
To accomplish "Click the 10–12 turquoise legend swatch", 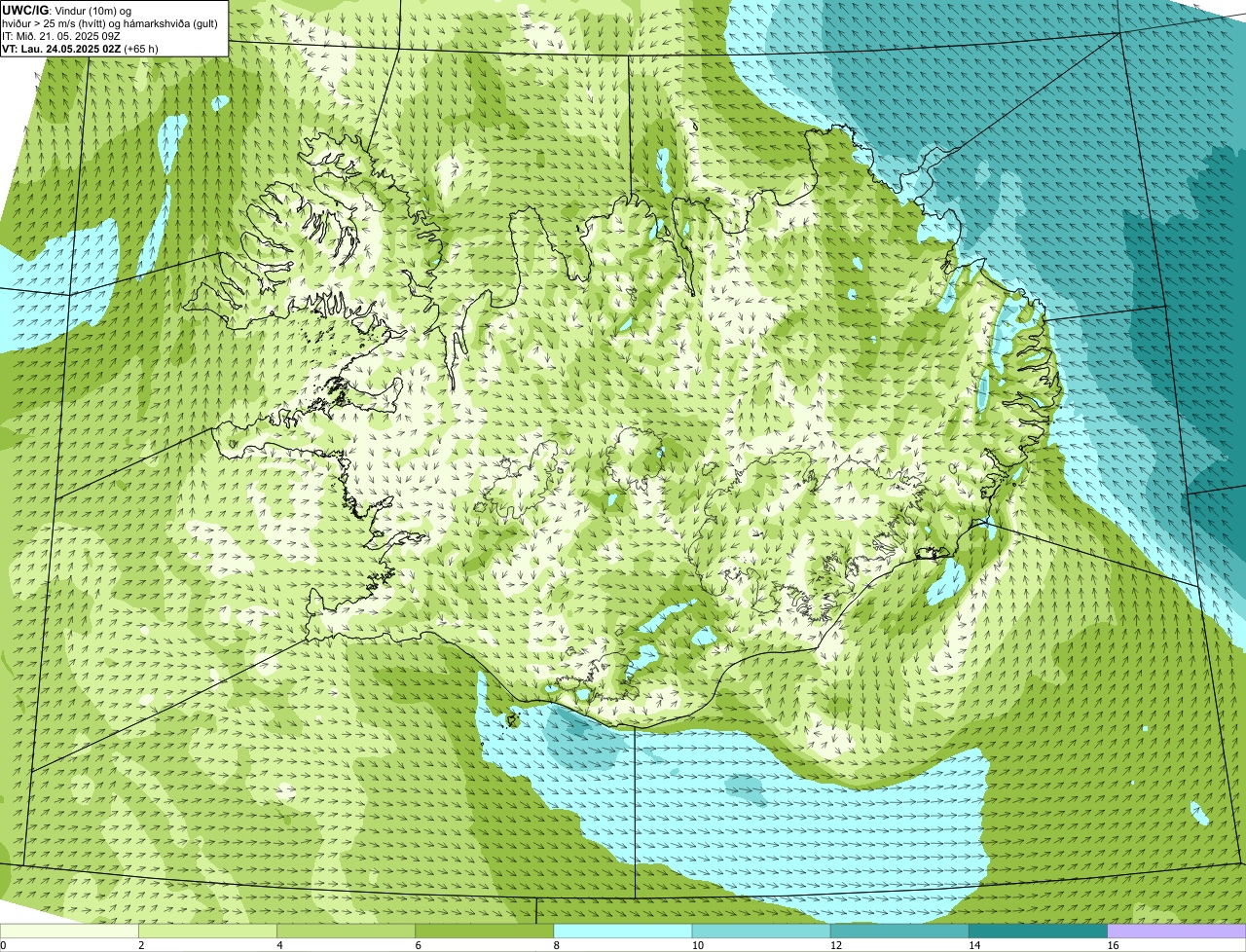I will [x=761, y=932].
